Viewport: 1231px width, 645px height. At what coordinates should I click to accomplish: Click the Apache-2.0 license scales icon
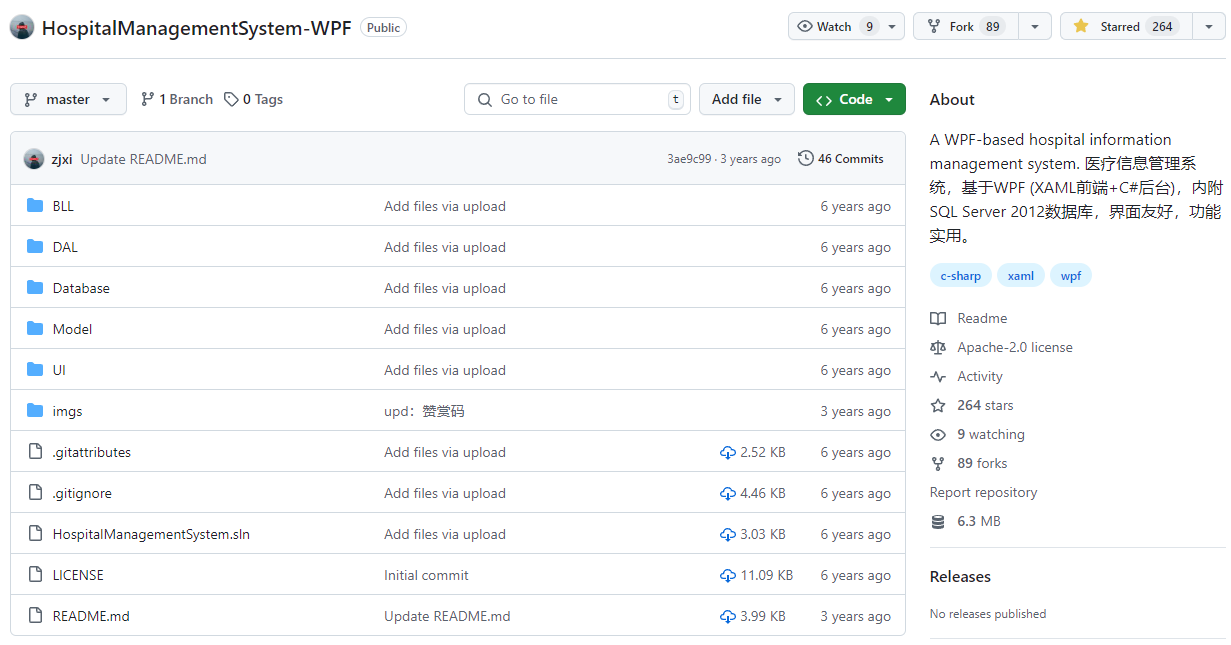(937, 347)
